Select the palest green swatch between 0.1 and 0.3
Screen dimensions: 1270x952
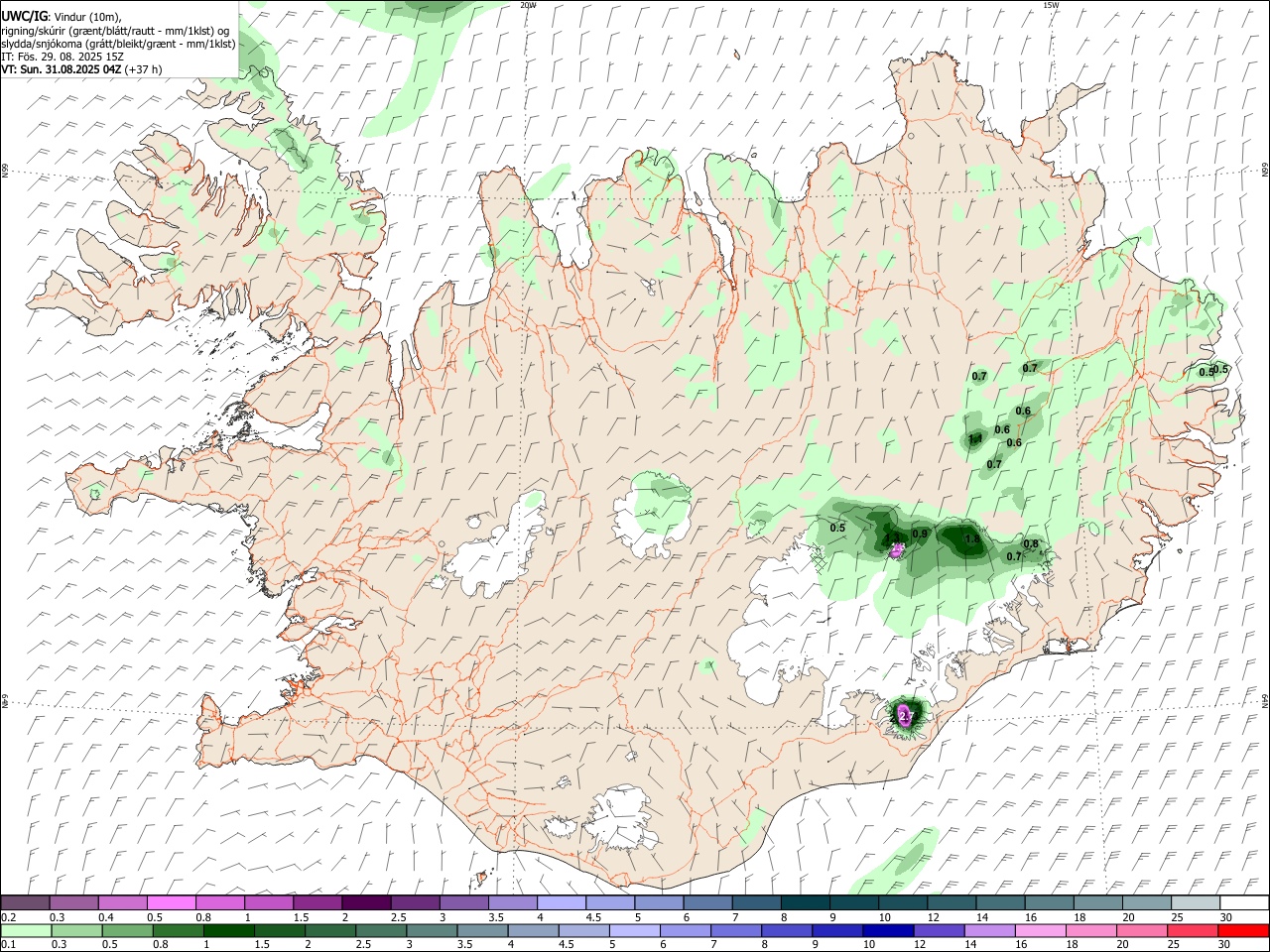[25, 930]
